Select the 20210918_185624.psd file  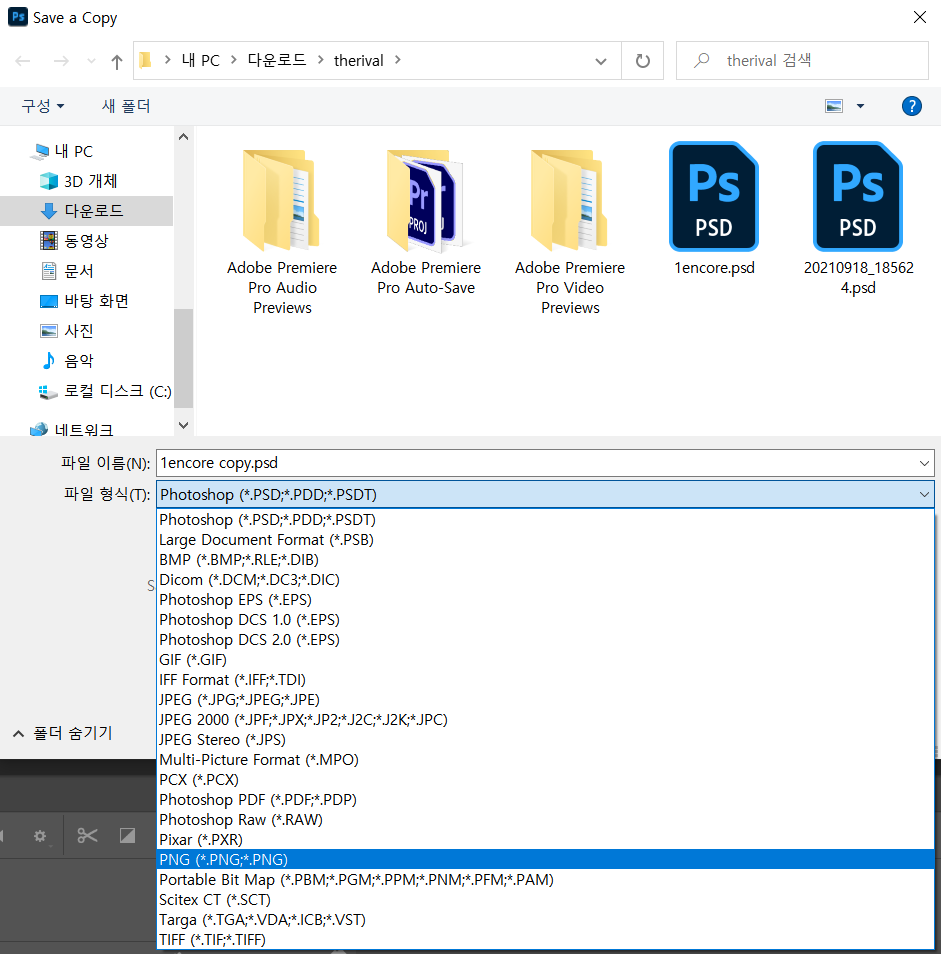coord(858,219)
